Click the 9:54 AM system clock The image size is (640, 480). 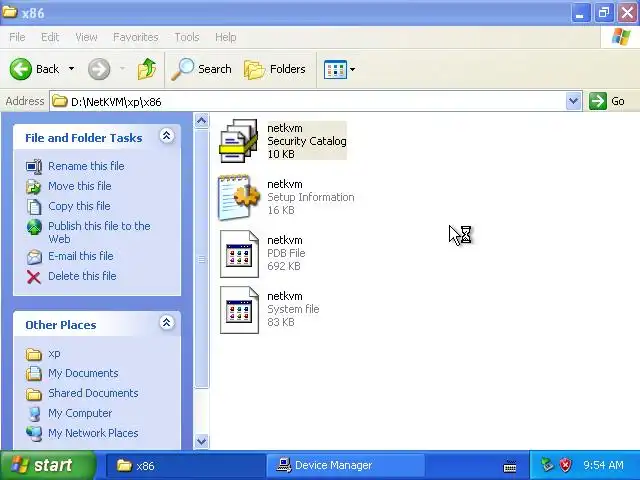click(x=603, y=465)
